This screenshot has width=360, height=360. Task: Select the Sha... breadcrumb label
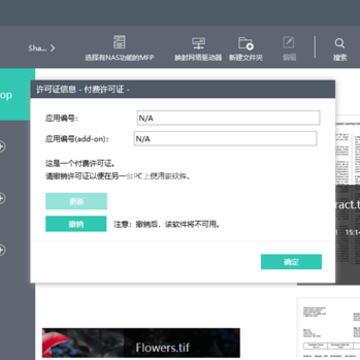click(37, 48)
